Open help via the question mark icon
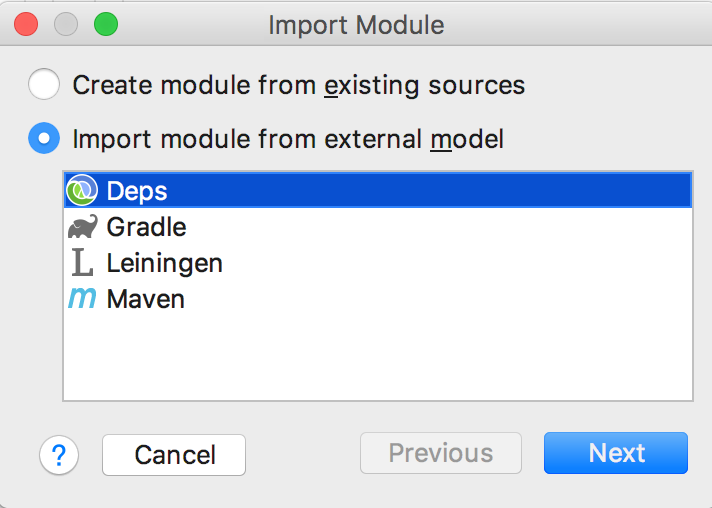 click(x=59, y=455)
